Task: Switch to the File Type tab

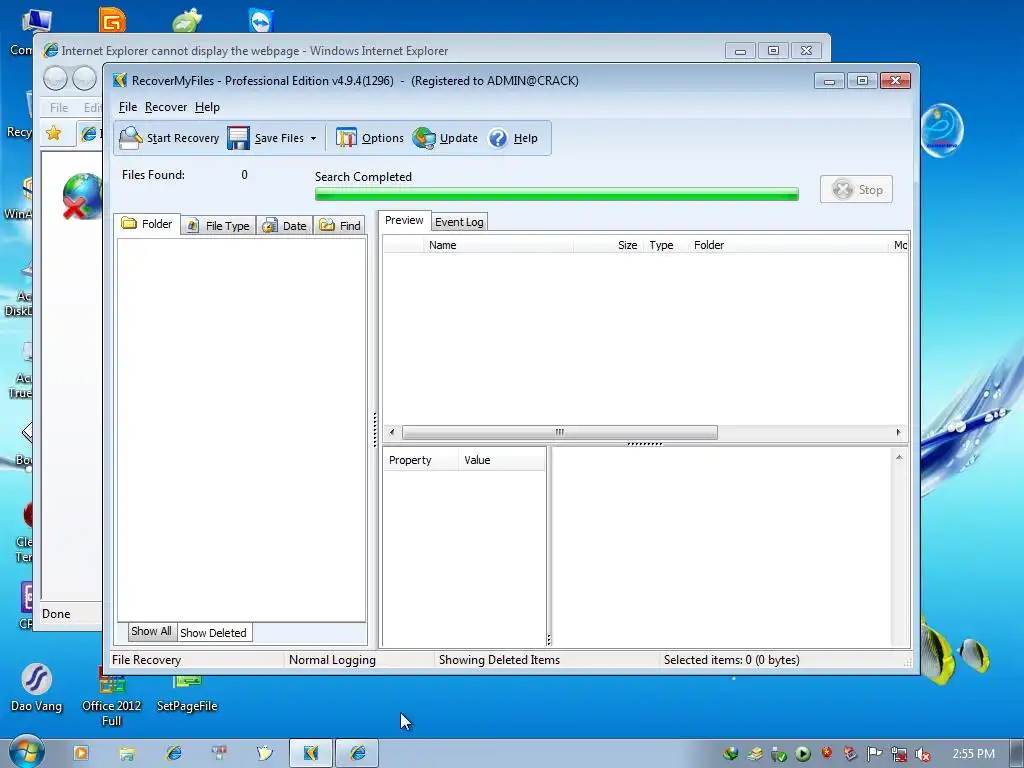Action: 218,226
